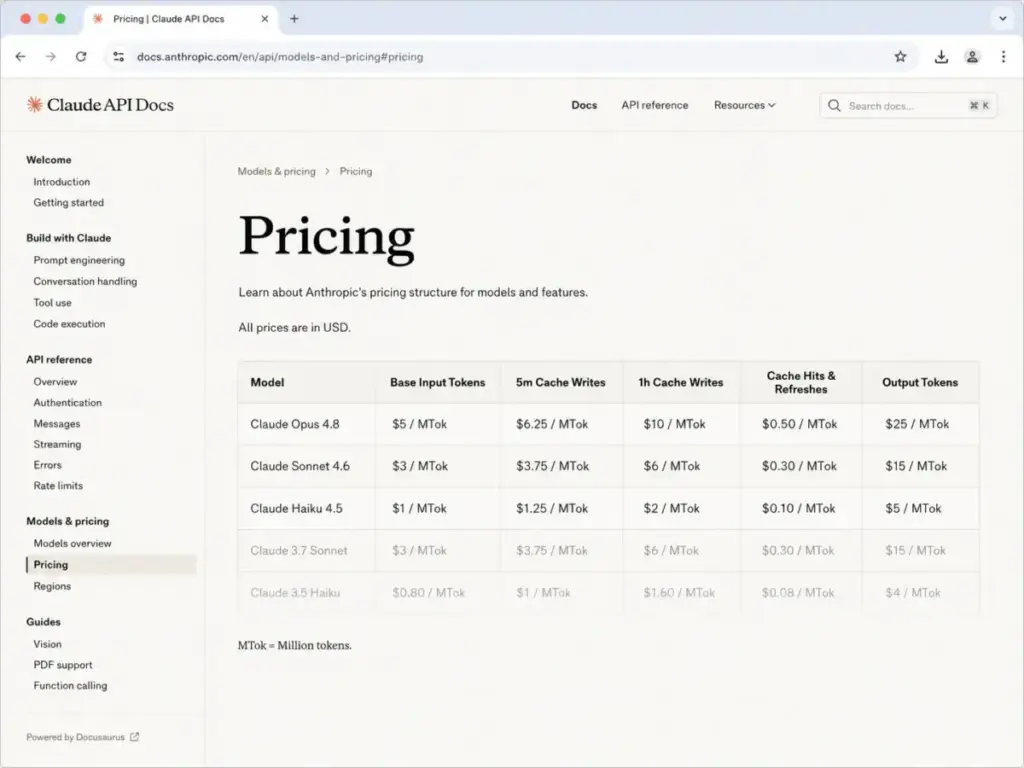Click the 1h Cache Writes column header
This screenshot has height=768, width=1024.
click(x=680, y=383)
